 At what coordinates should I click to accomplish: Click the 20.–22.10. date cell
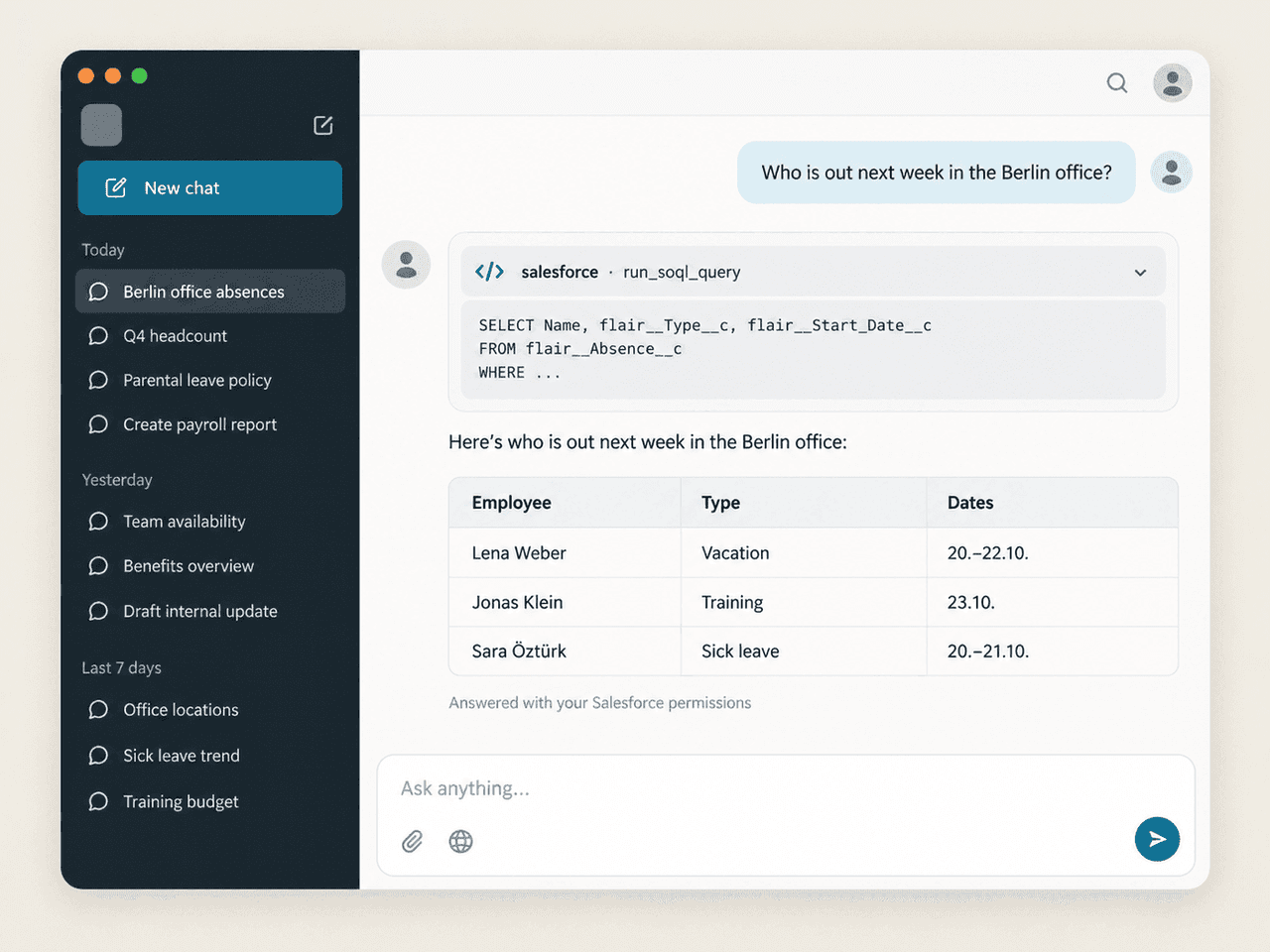click(x=1053, y=553)
